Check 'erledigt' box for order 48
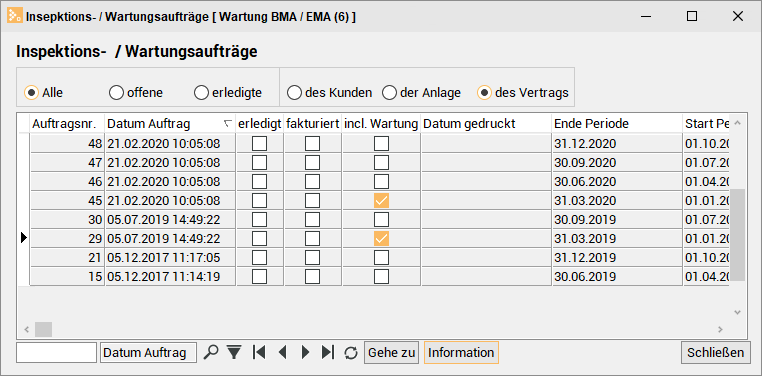The image size is (762, 376). point(260,143)
